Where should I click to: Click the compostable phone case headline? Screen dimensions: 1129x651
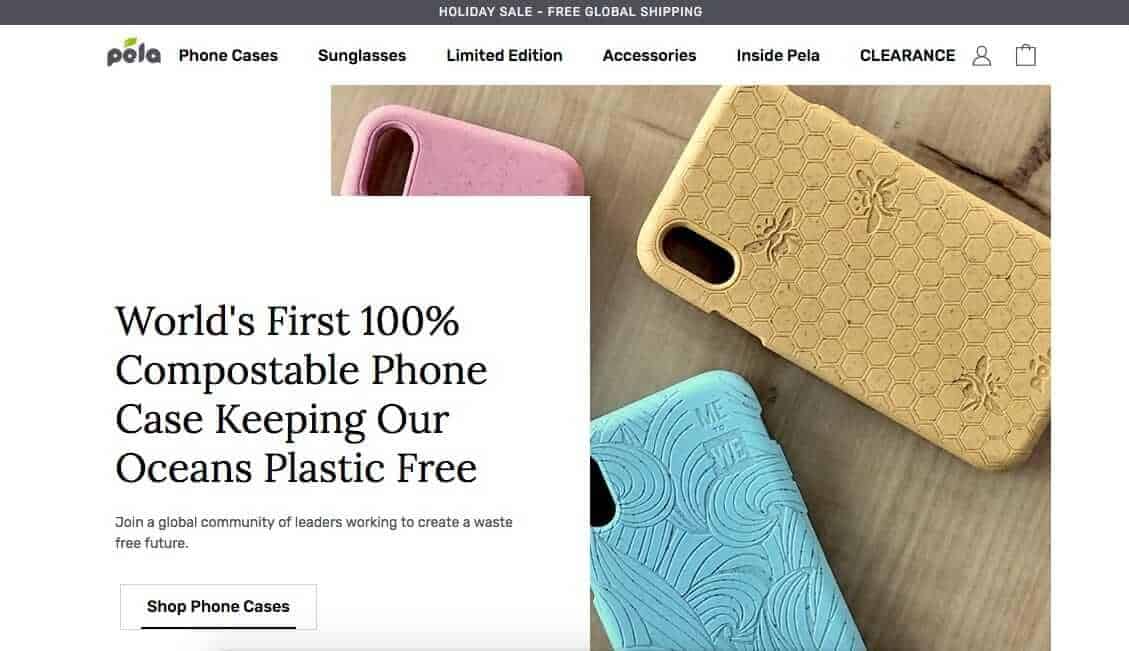301,395
